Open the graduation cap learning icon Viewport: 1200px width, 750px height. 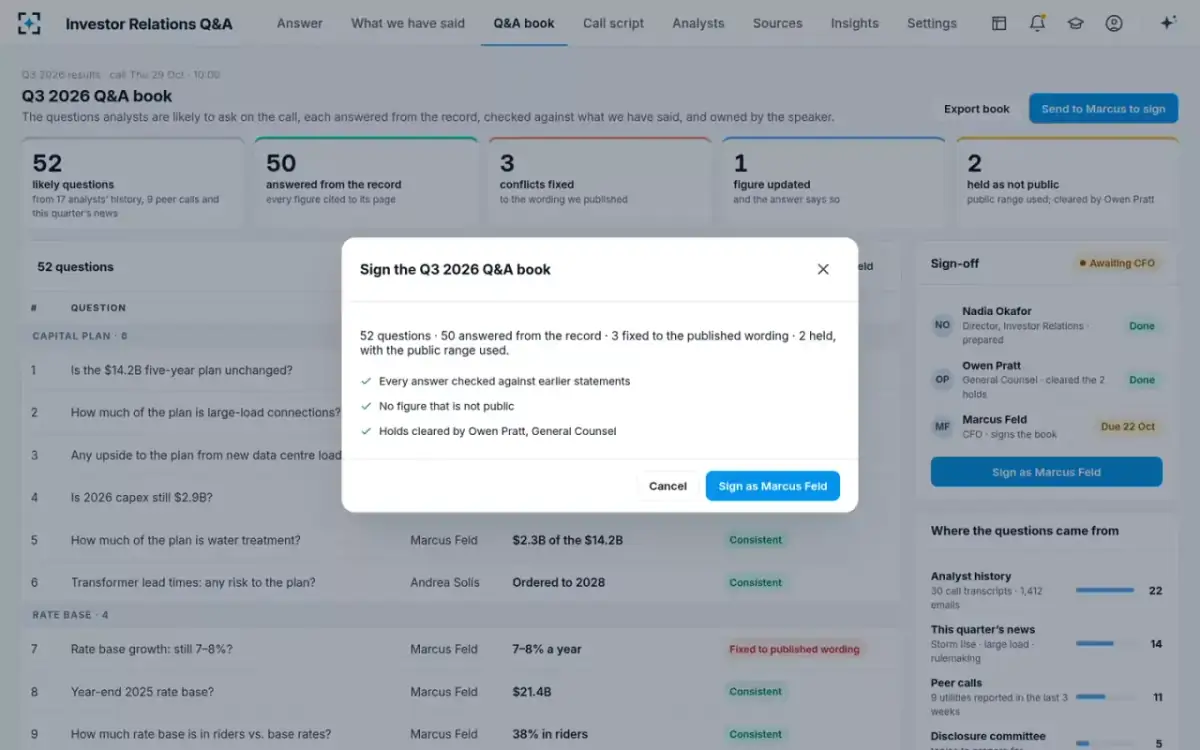(x=1075, y=23)
